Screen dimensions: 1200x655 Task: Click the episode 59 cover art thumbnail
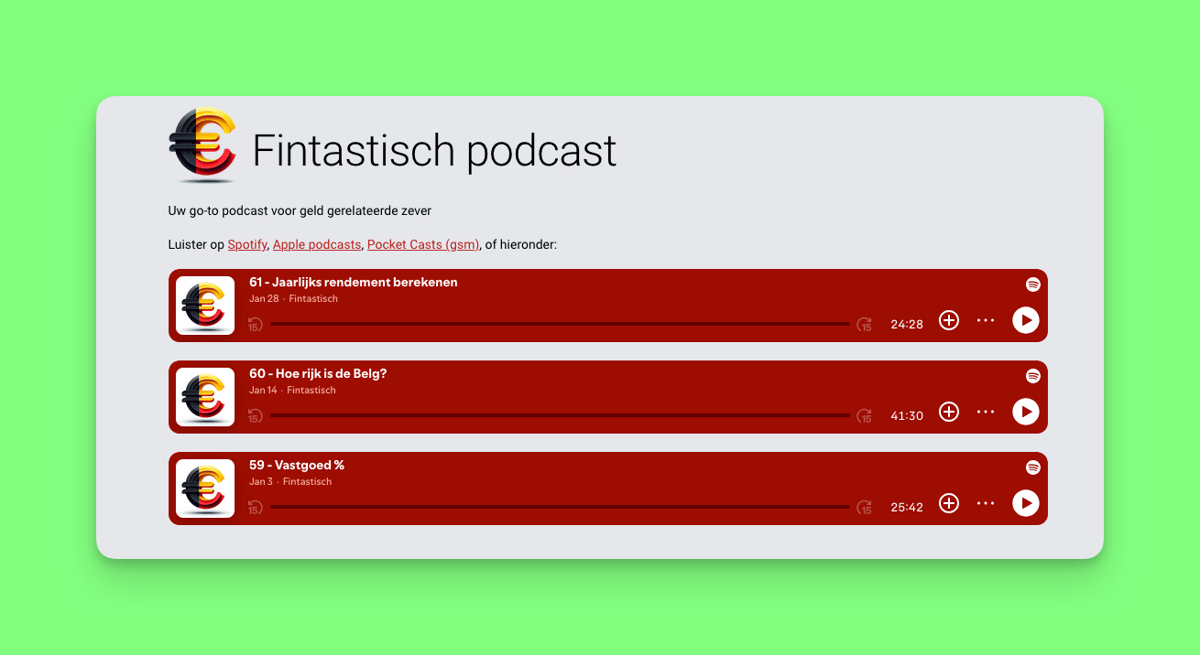[205, 488]
